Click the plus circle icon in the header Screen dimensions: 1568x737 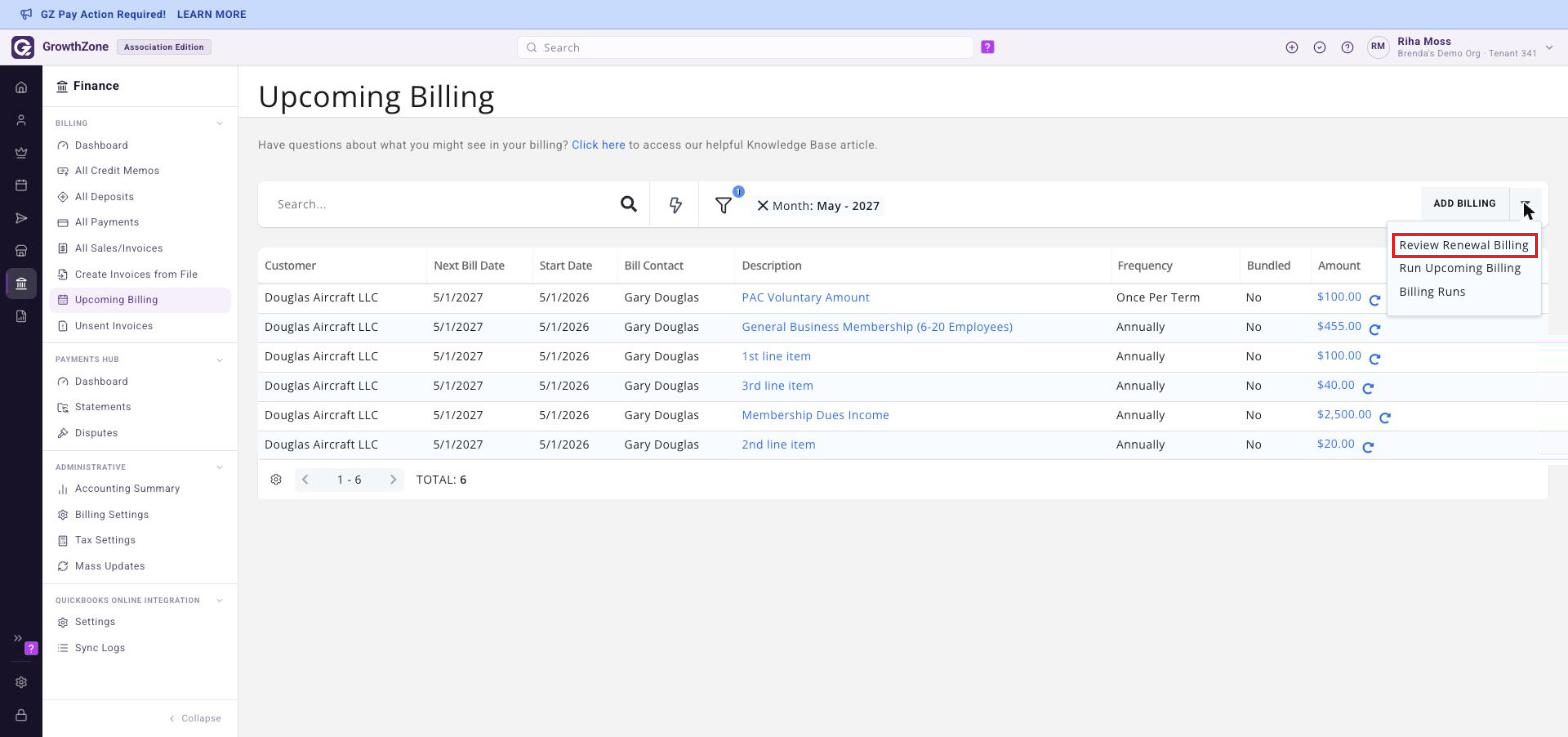[x=1292, y=47]
